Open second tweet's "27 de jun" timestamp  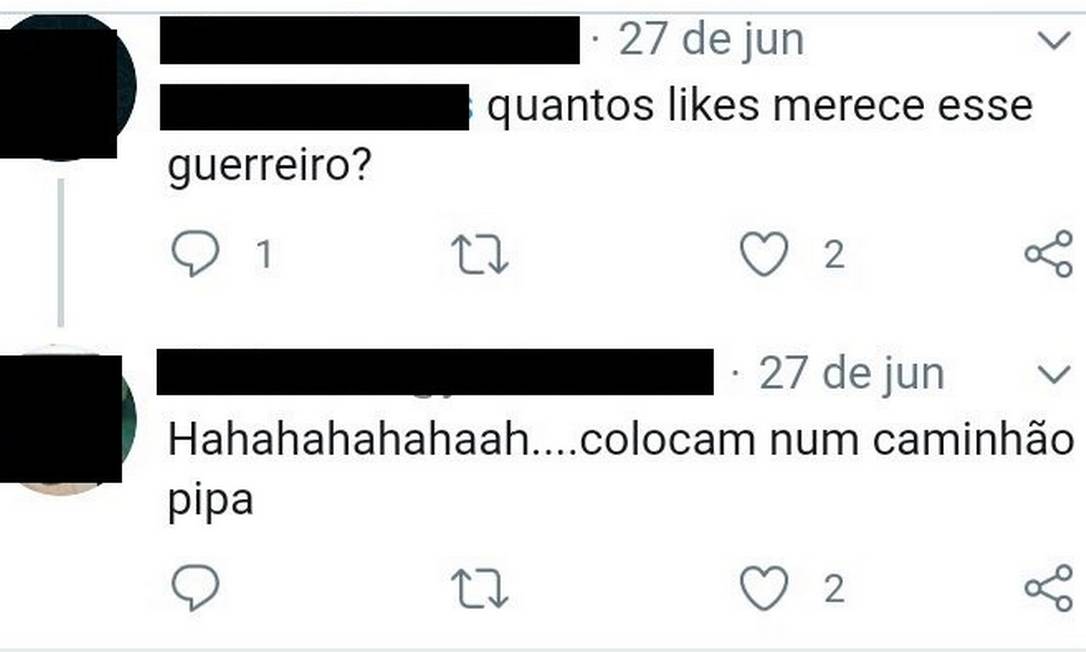click(x=852, y=374)
